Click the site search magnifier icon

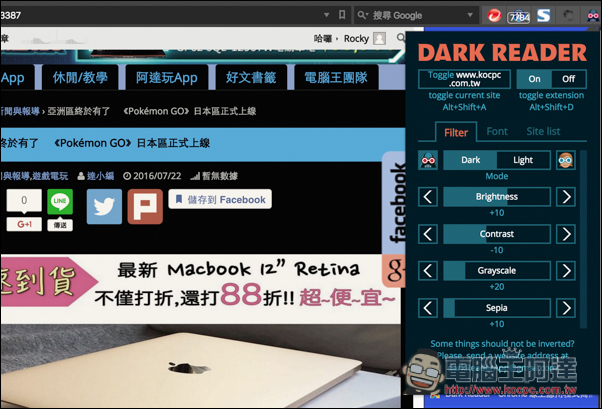pos(400,38)
